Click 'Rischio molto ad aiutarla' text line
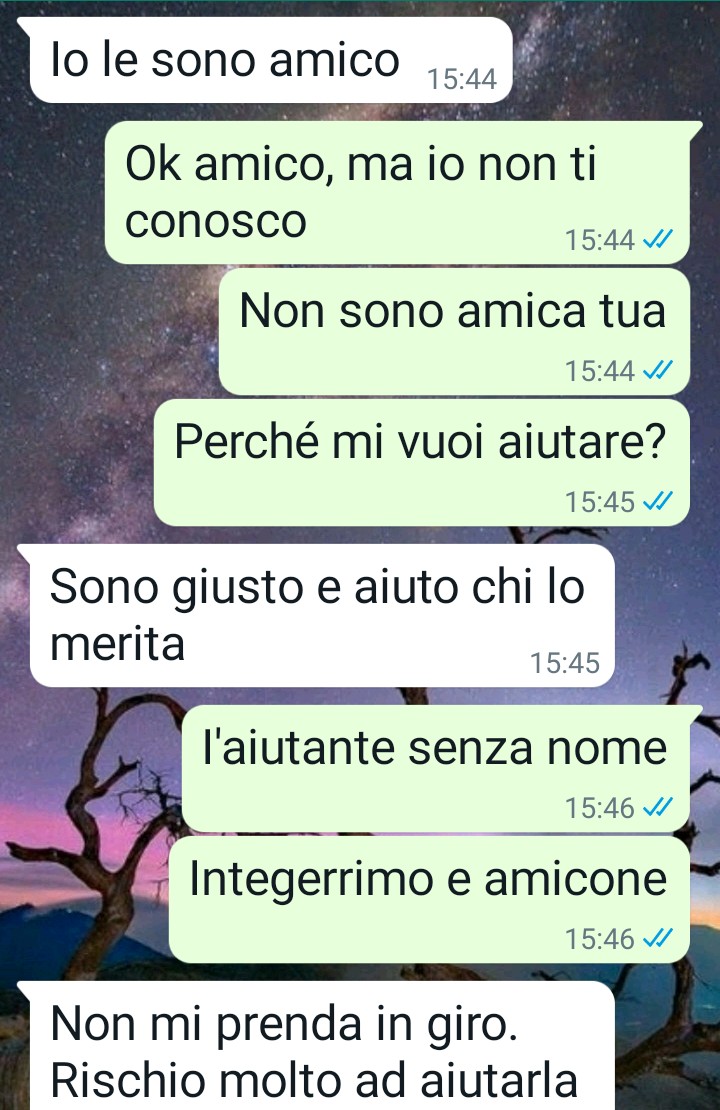Viewport: 720px width, 1110px height. 314,1081
